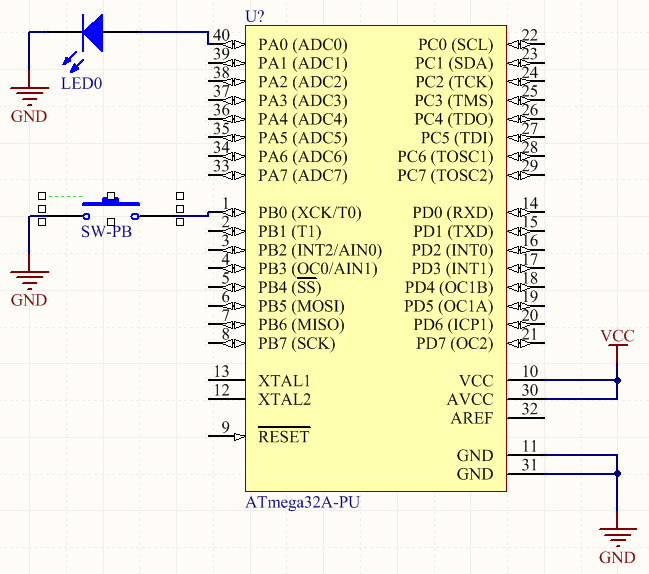Screen dimensions: 649x574
Task: Click the PD5 (OC1A) pin label
Action: [x=448, y=306]
